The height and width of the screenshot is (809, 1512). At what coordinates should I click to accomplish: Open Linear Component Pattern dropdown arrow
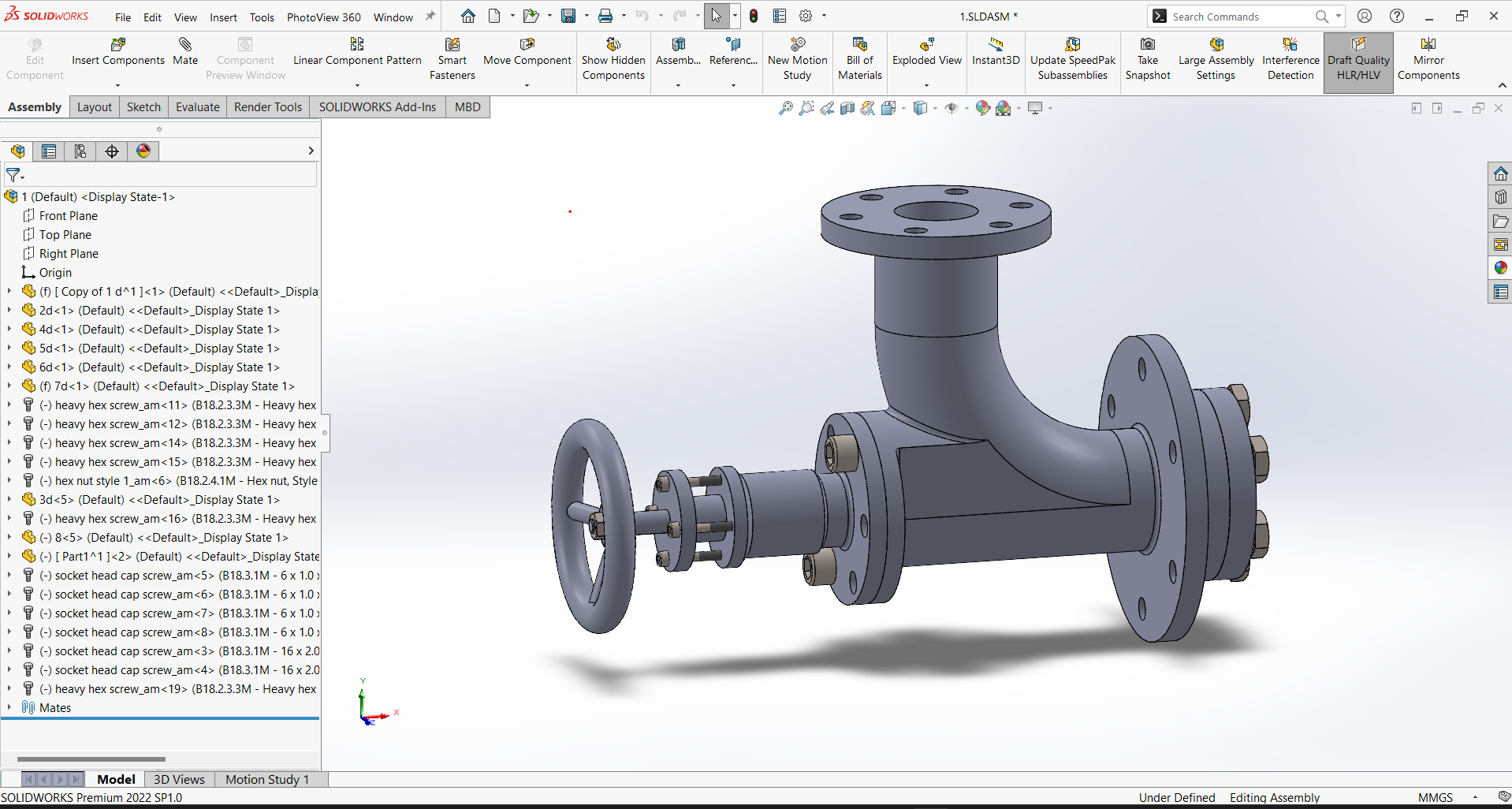coord(357,85)
